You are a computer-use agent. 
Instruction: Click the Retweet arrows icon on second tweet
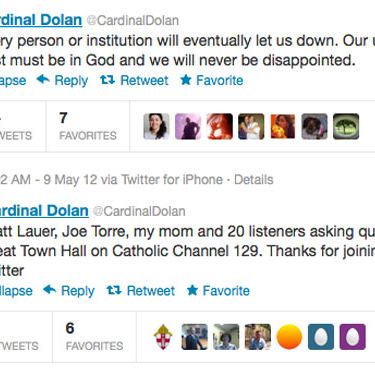[114, 290]
